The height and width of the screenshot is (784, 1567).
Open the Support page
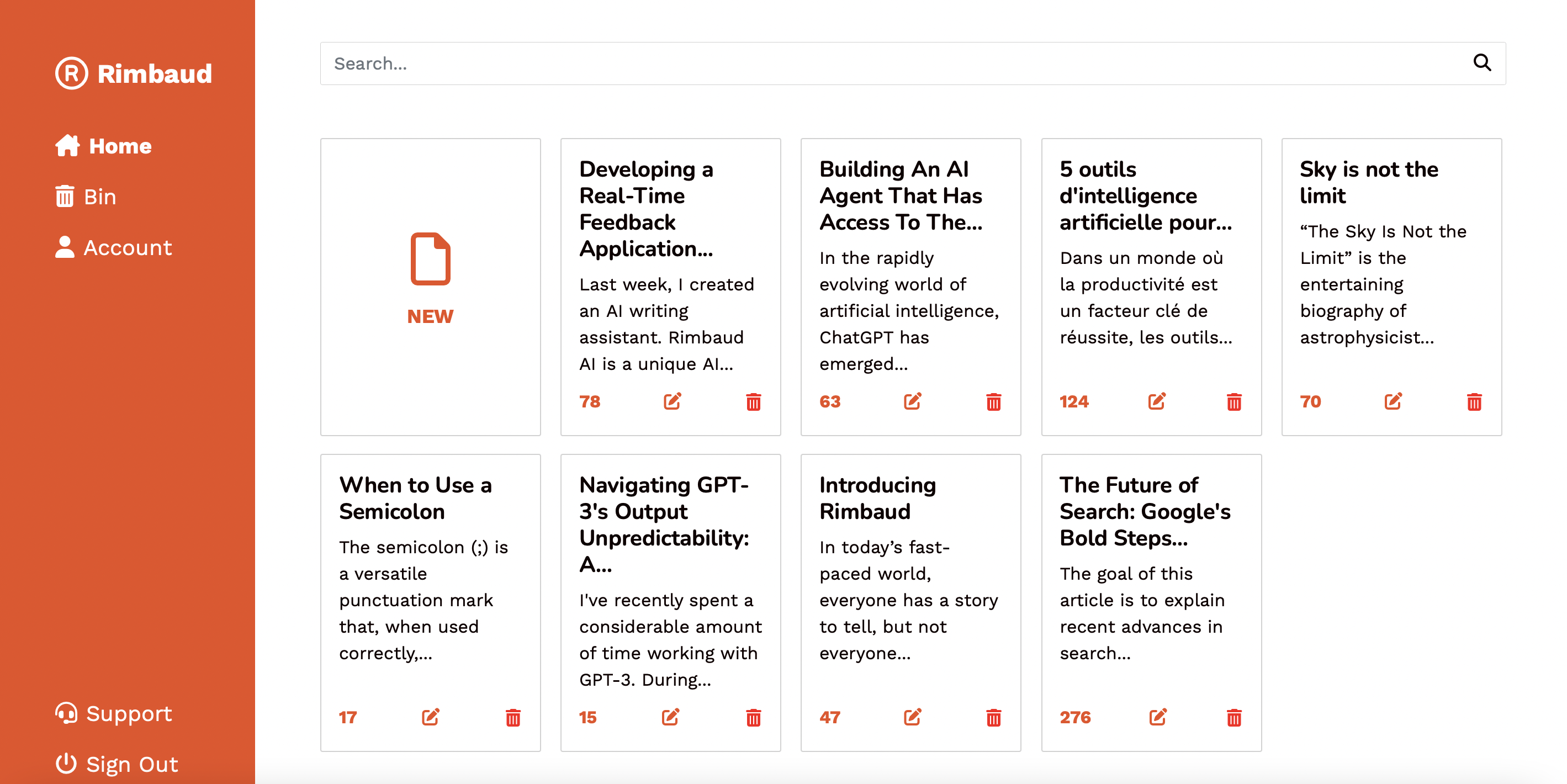(x=113, y=713)
